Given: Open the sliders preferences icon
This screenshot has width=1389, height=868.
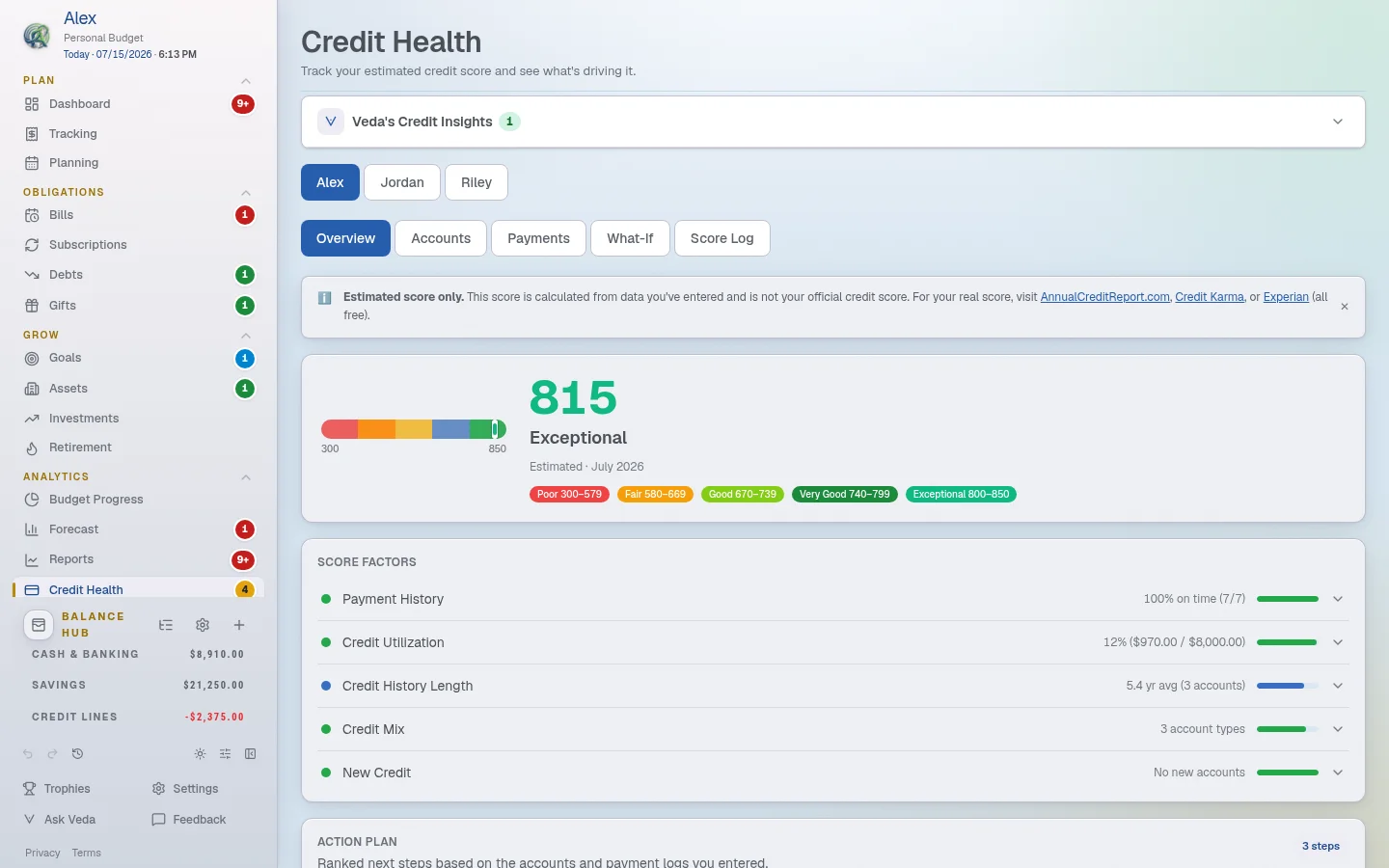Looking at the screenshot, I should coord(225,754).
